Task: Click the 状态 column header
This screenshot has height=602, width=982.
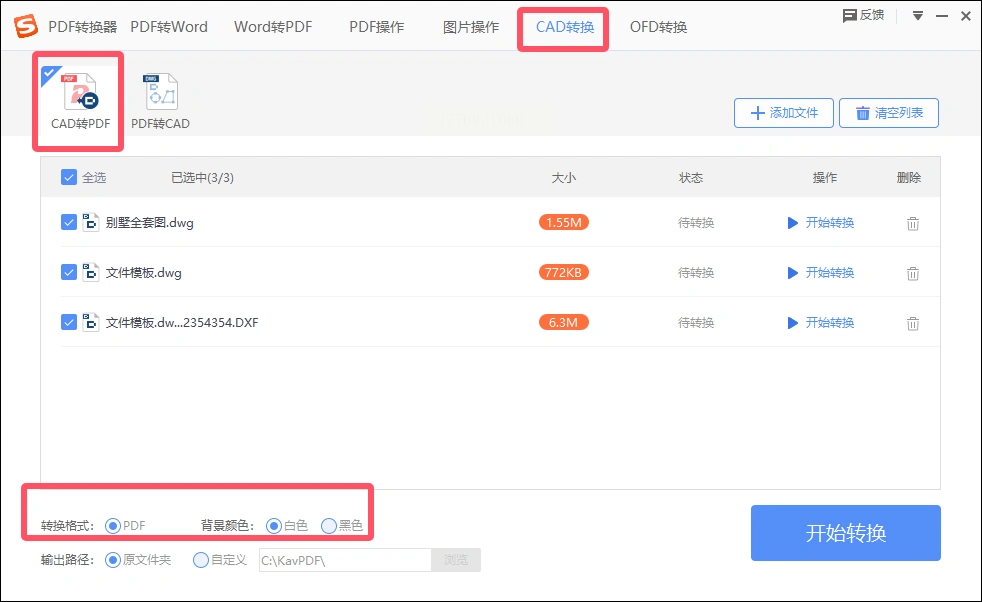Action: (691, 177)
